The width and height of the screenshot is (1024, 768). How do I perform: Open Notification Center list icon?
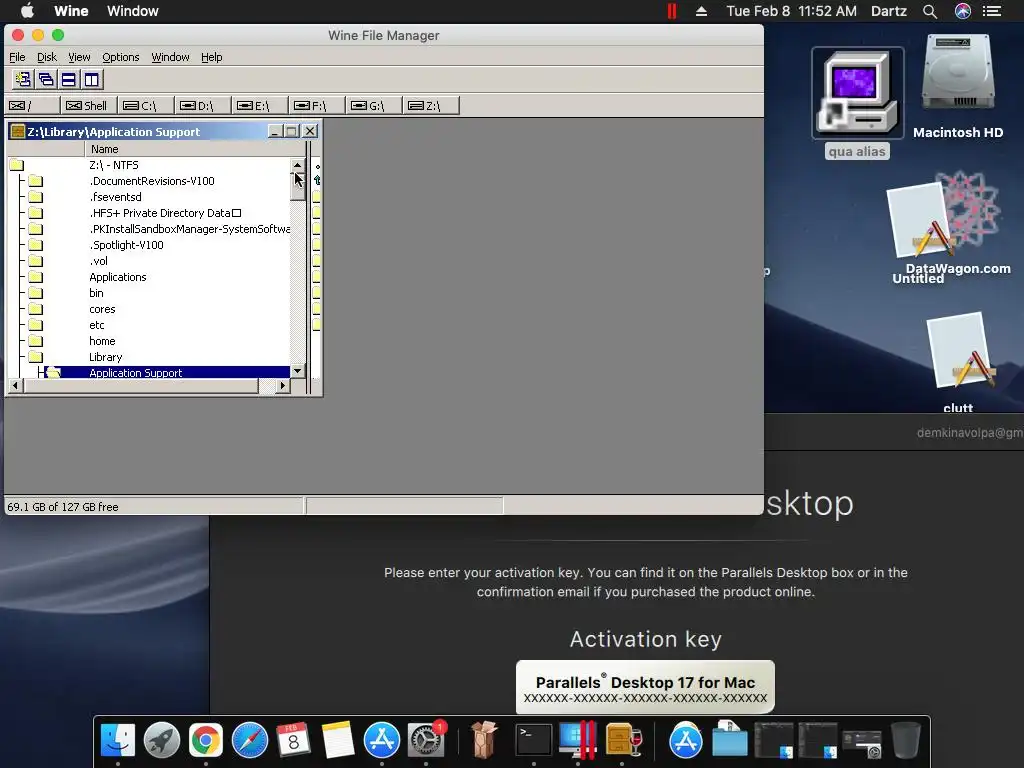[992, 11]
